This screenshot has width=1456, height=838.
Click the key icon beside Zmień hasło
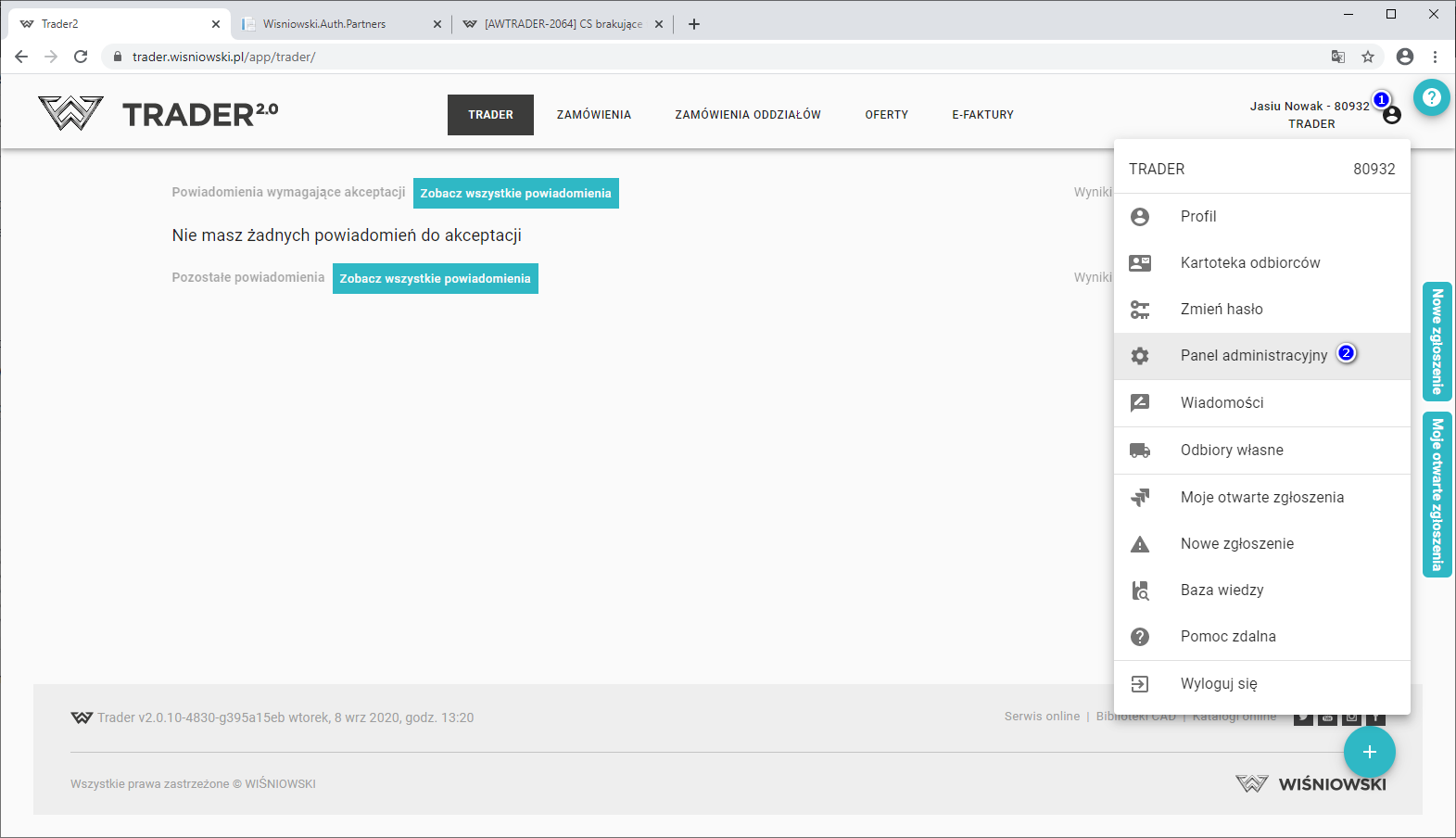coord(1140,310)
